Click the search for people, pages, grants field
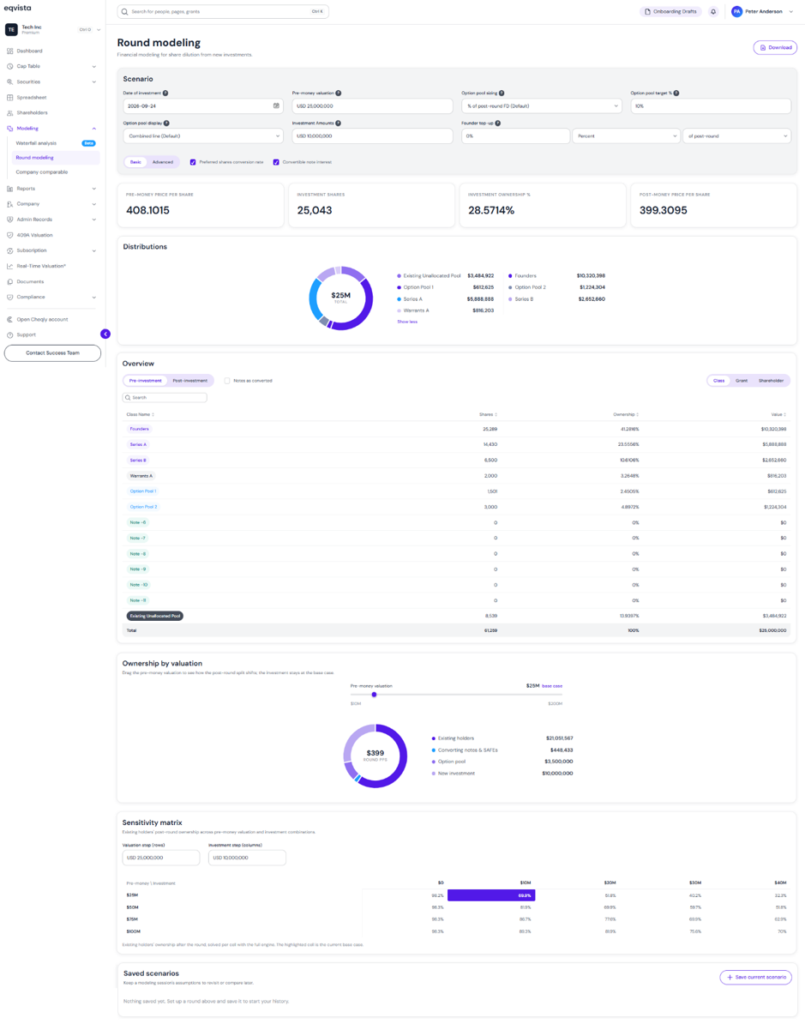Image resolution: width=805 pixels, height=1024 pixels. tap(223, 12)
